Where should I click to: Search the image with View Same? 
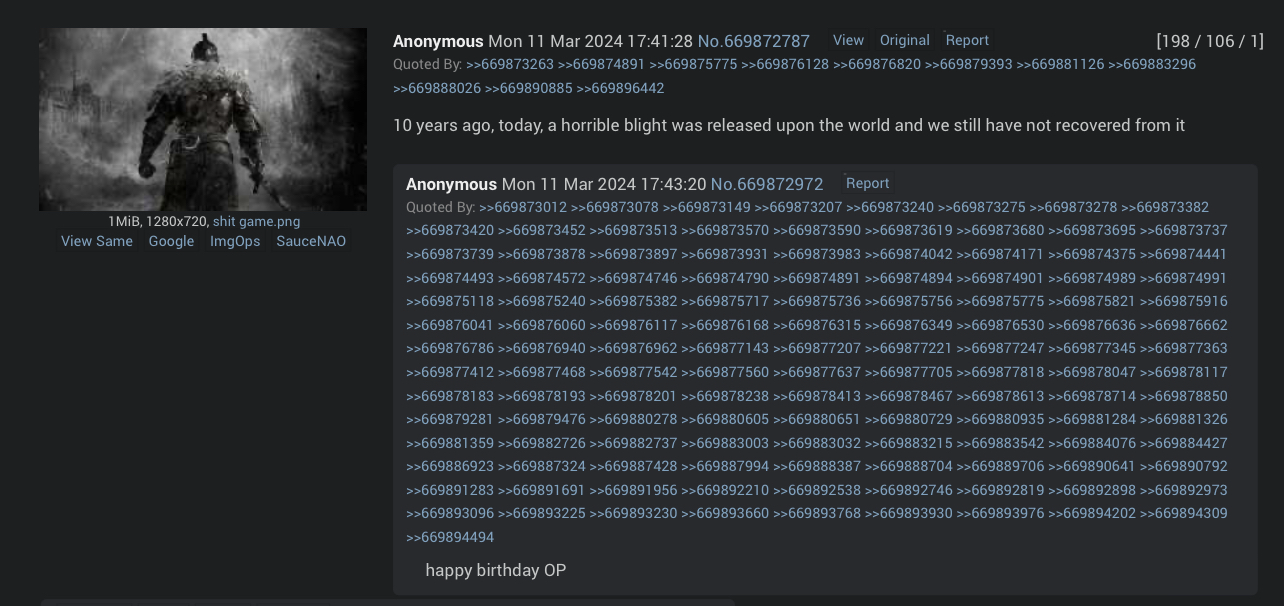click(97, 241)
